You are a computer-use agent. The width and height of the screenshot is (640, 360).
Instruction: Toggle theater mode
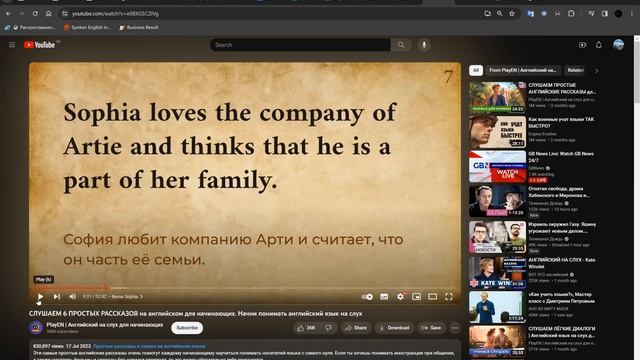433,297
